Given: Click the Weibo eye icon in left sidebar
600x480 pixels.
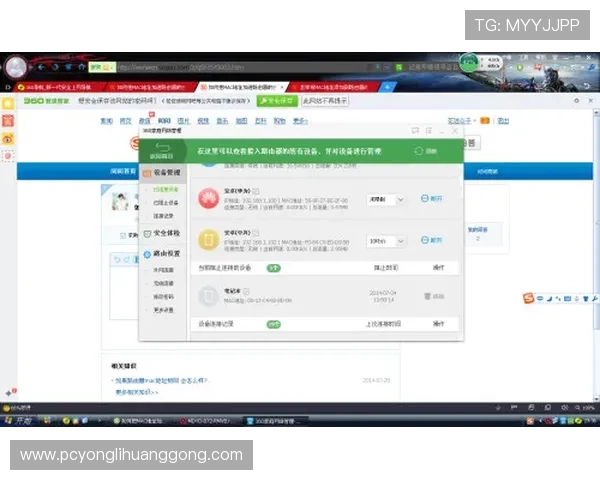Looking at the screenshot, I should tap(8, 139).
